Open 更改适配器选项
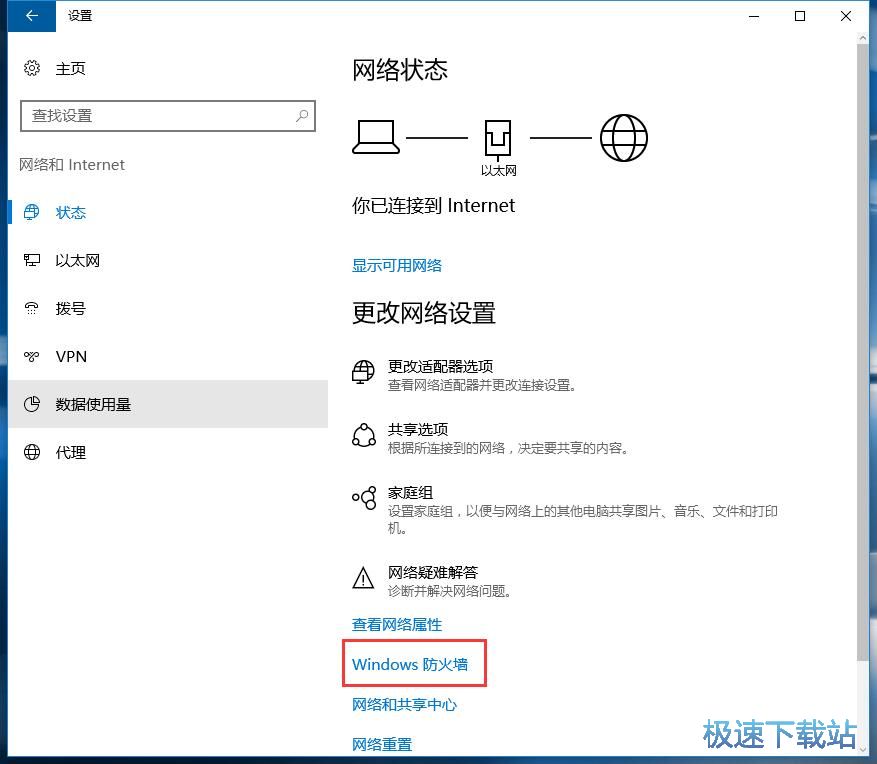Screen dimensions: 877x764 tap(441, 366)
